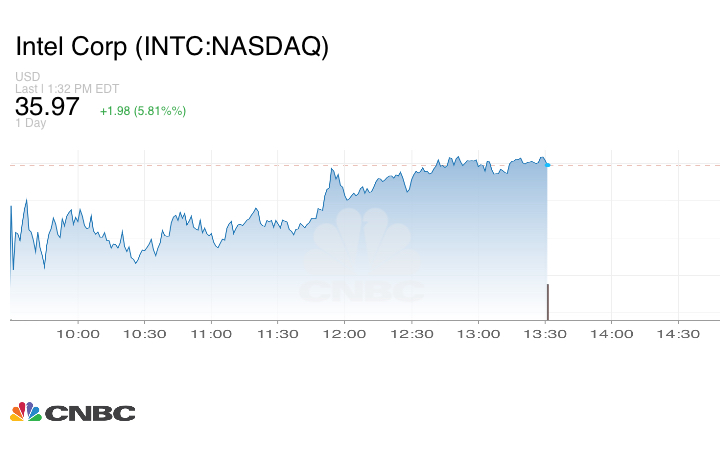Image resolution: width=720 pixels, height=450 pixels.
Task: Click the 10:00 time axis label
Action: pyautogui.click(x=78, y=334)
